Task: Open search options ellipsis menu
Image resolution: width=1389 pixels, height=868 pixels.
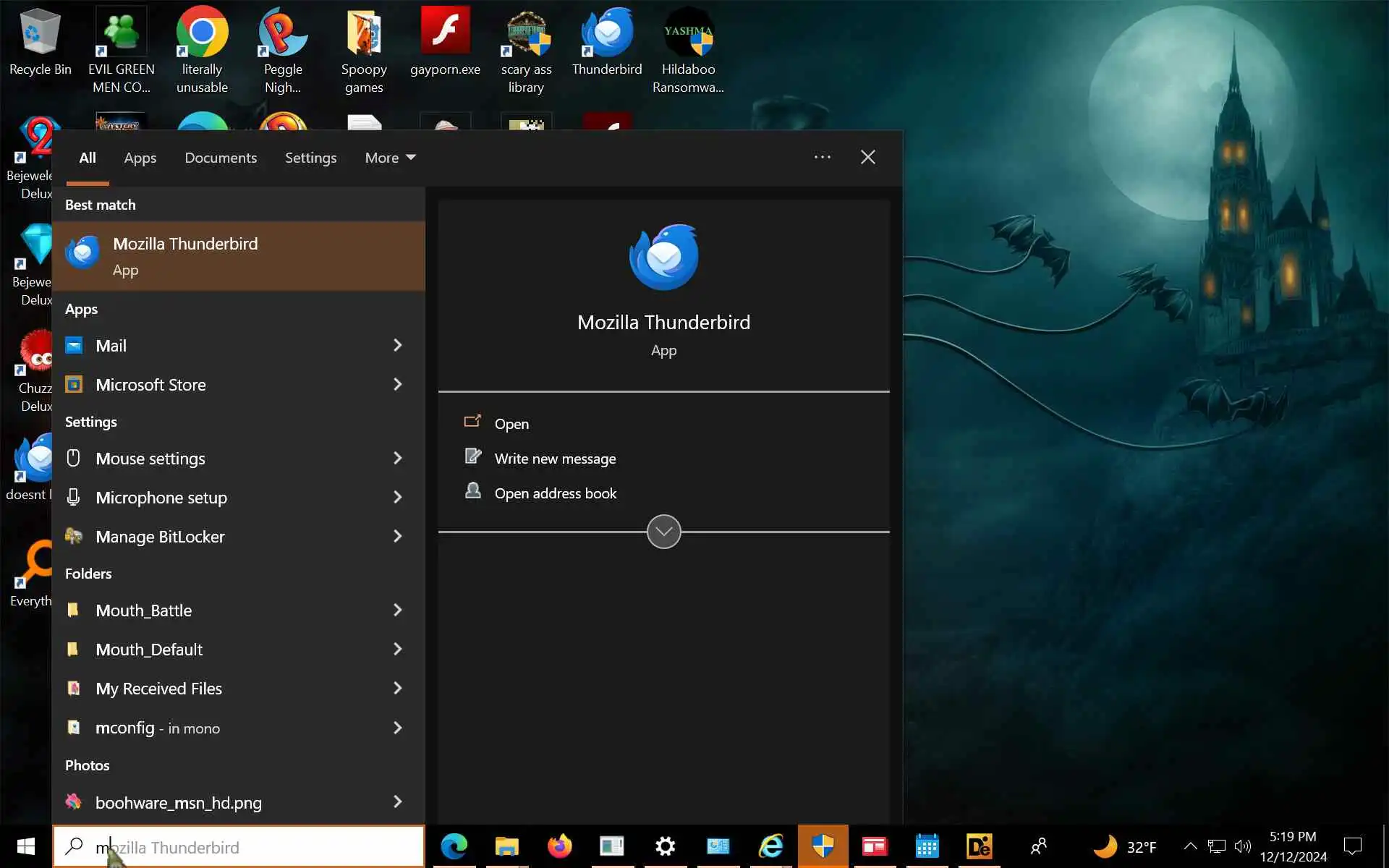Action: pos(822,157)
